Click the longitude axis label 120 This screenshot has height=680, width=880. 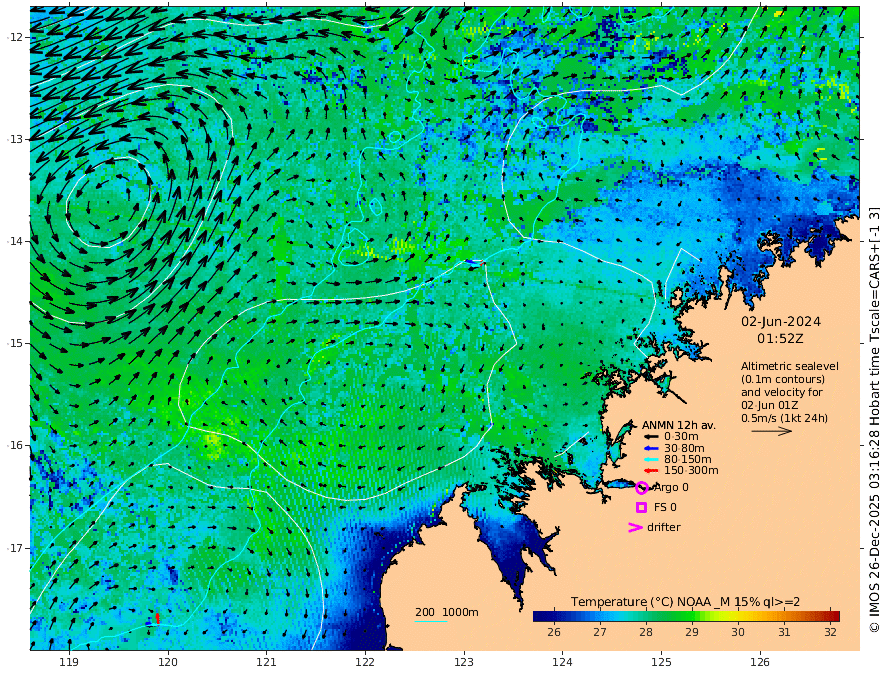click(x=168, y=663)
